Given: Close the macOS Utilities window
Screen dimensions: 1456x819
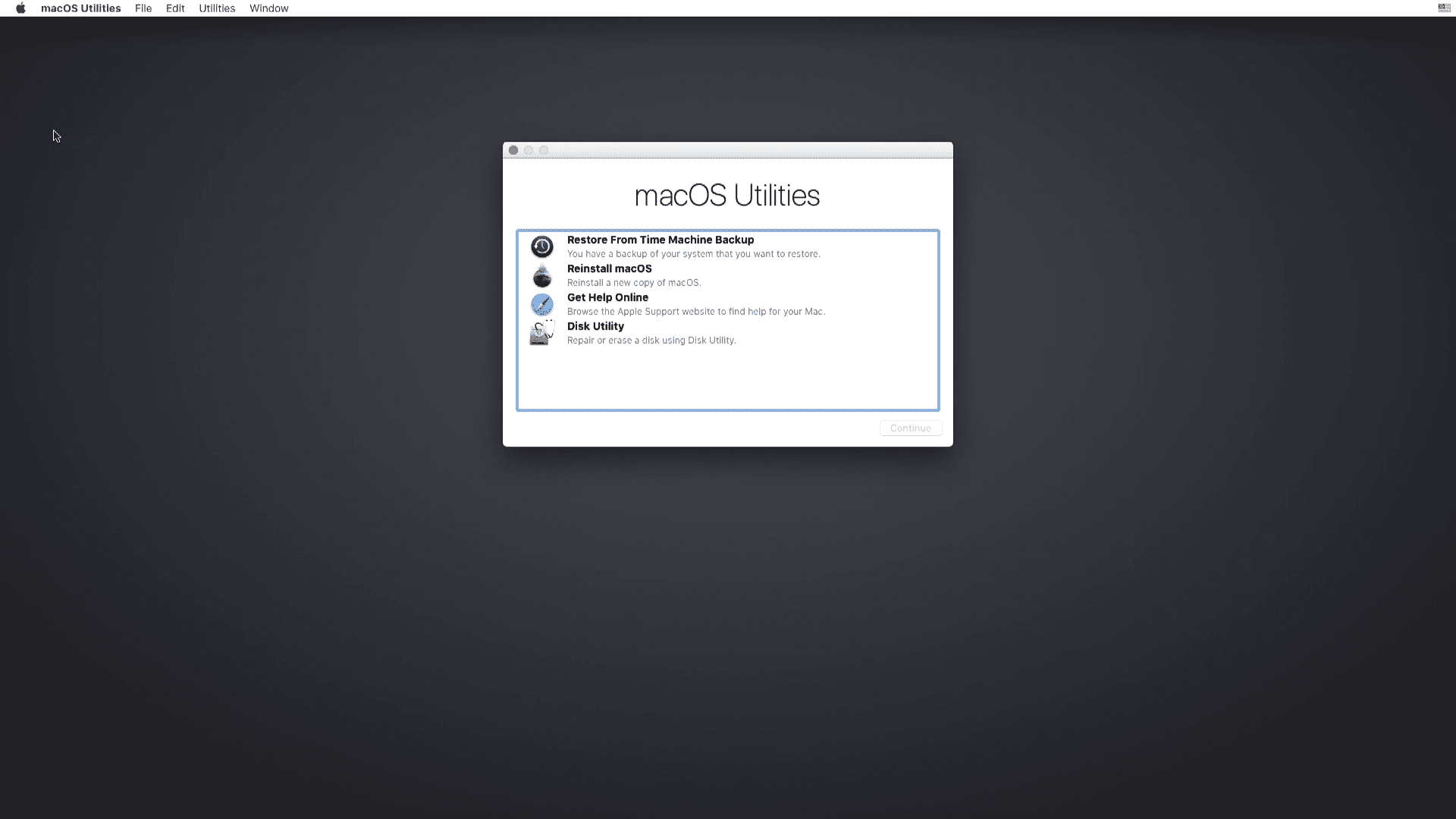Looking at the screenshot, I should (x=513, y=150).
